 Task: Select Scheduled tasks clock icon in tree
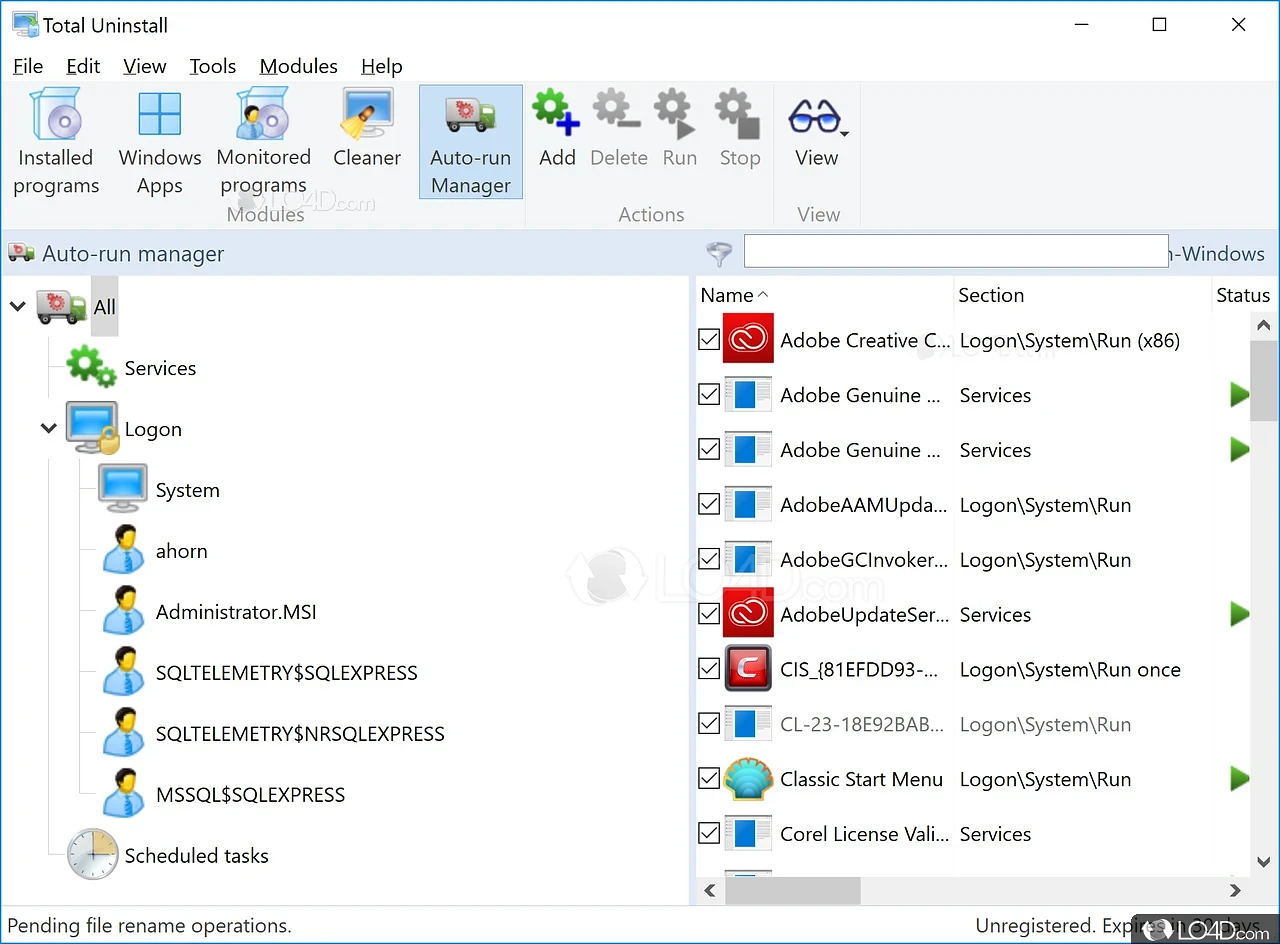pos(92,855)
